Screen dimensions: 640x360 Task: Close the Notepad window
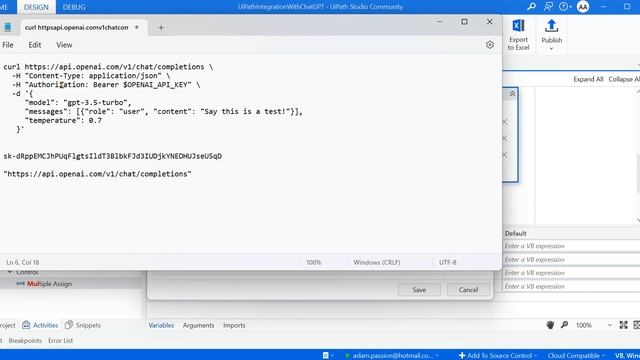point(489,22)
